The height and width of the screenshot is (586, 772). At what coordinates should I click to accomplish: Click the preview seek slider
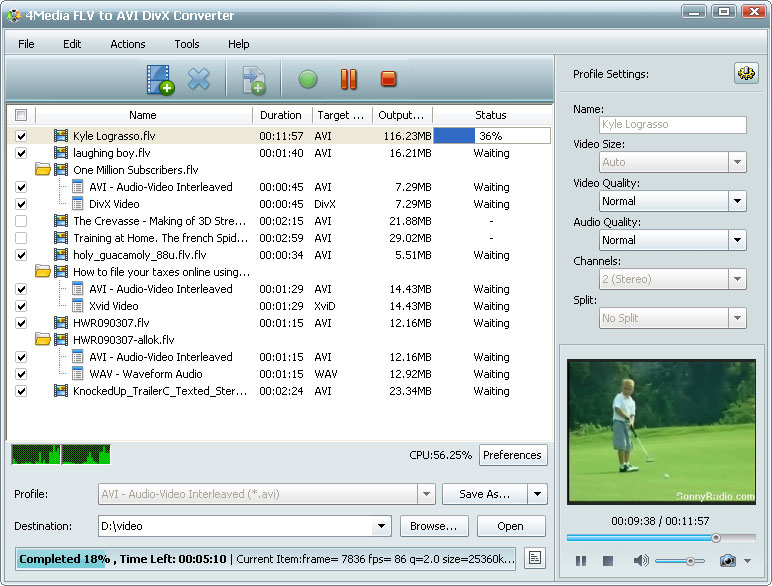point(660,538)
